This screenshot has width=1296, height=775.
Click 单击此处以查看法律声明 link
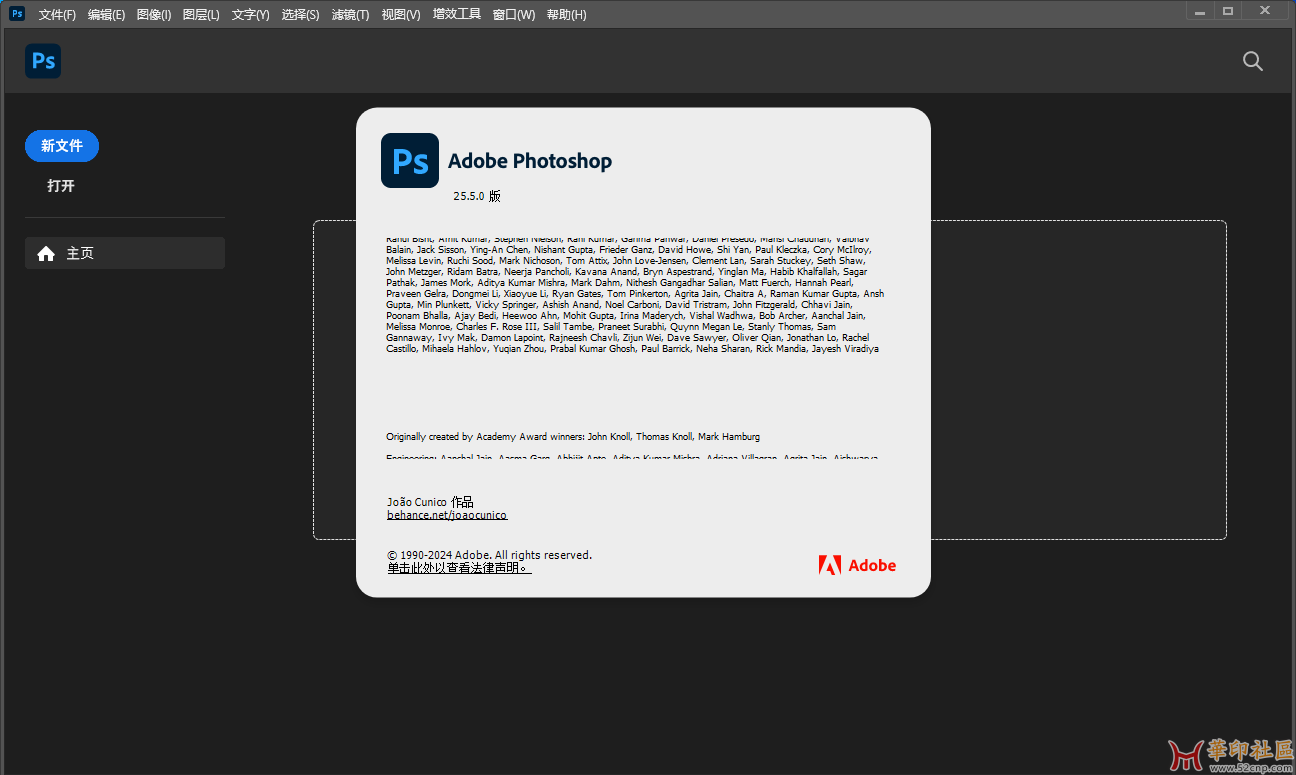pyautogui.click(x=459, y=568)
